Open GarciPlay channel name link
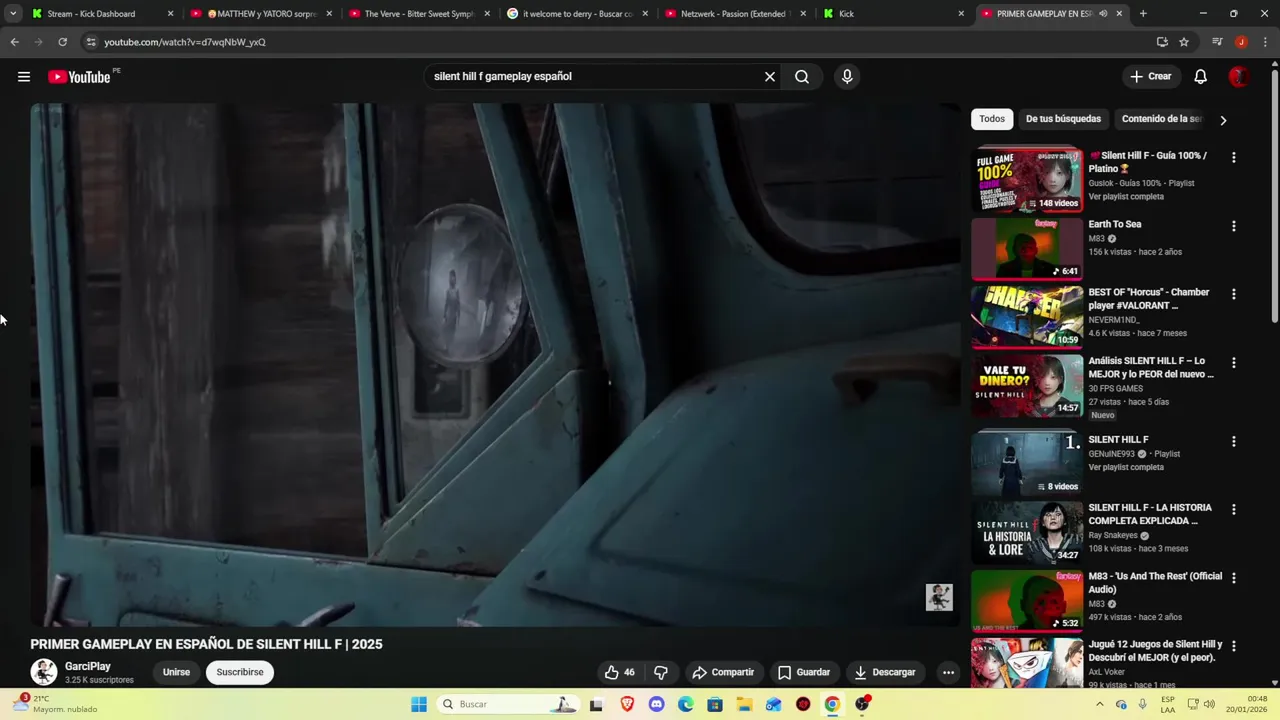This screenshot has width=1280, height=720. click(x=88, y=666)
